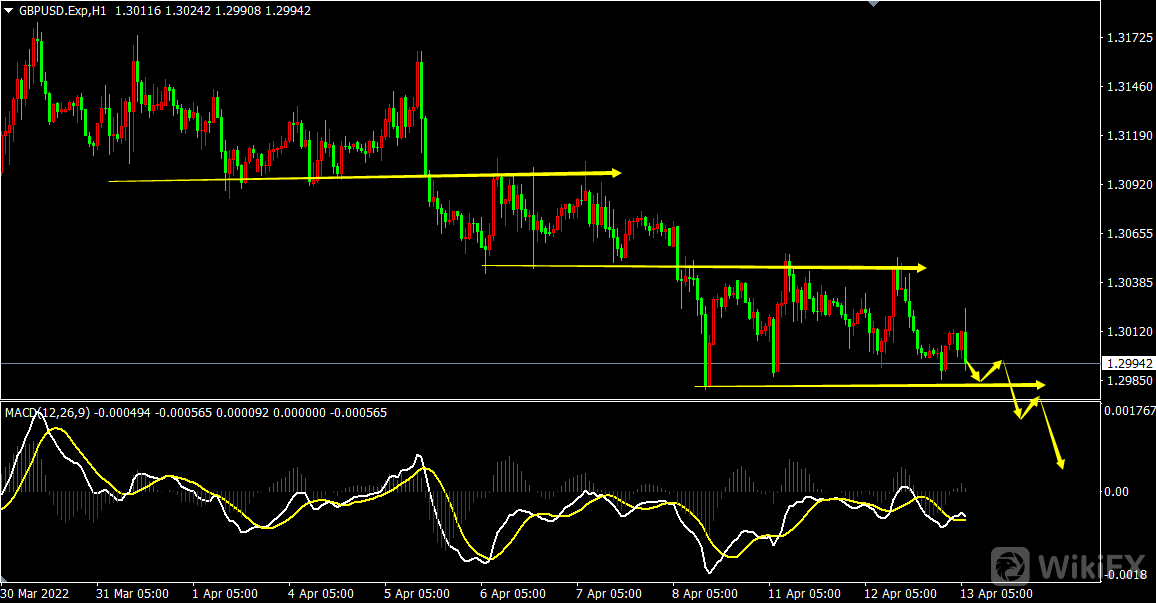The width and height of the screenshot is (1156, 603).
Task: Click the 4 Apr 05:00 time label
Action: click(x=321, y=593)
